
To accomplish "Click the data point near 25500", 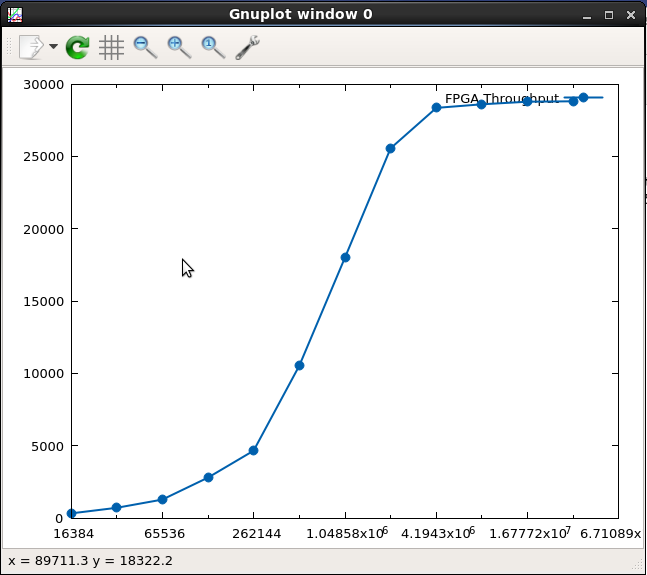I will pyautogui.click(x=390, y=148).
